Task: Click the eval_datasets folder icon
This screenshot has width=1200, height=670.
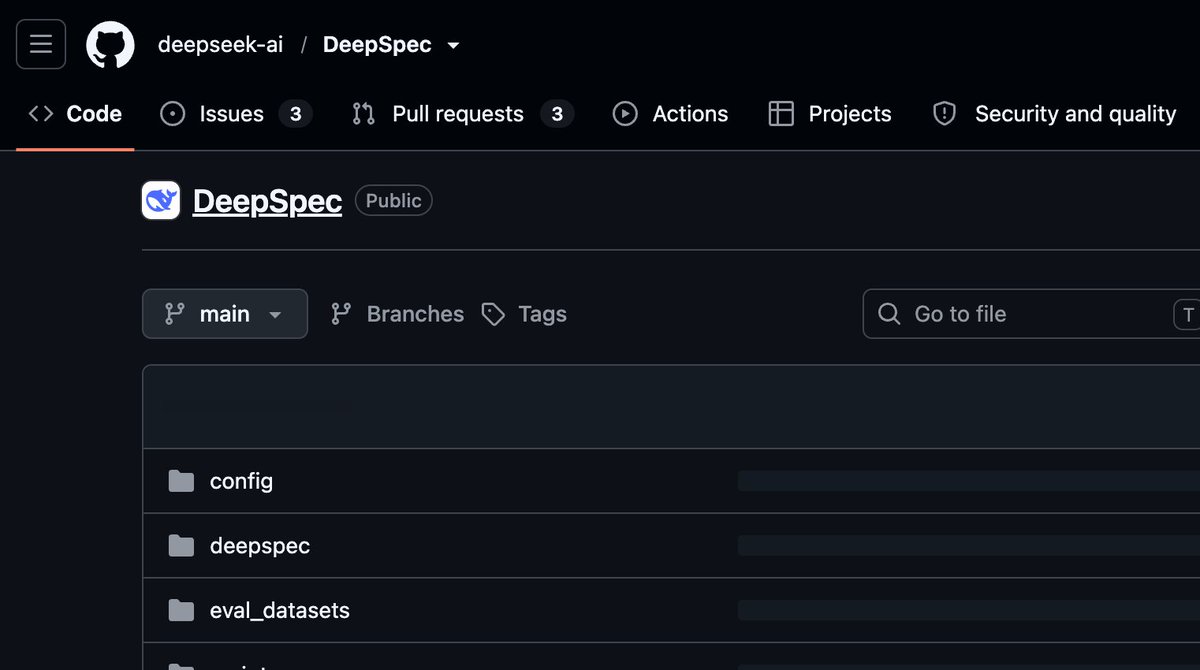Action: pos(181,610)
